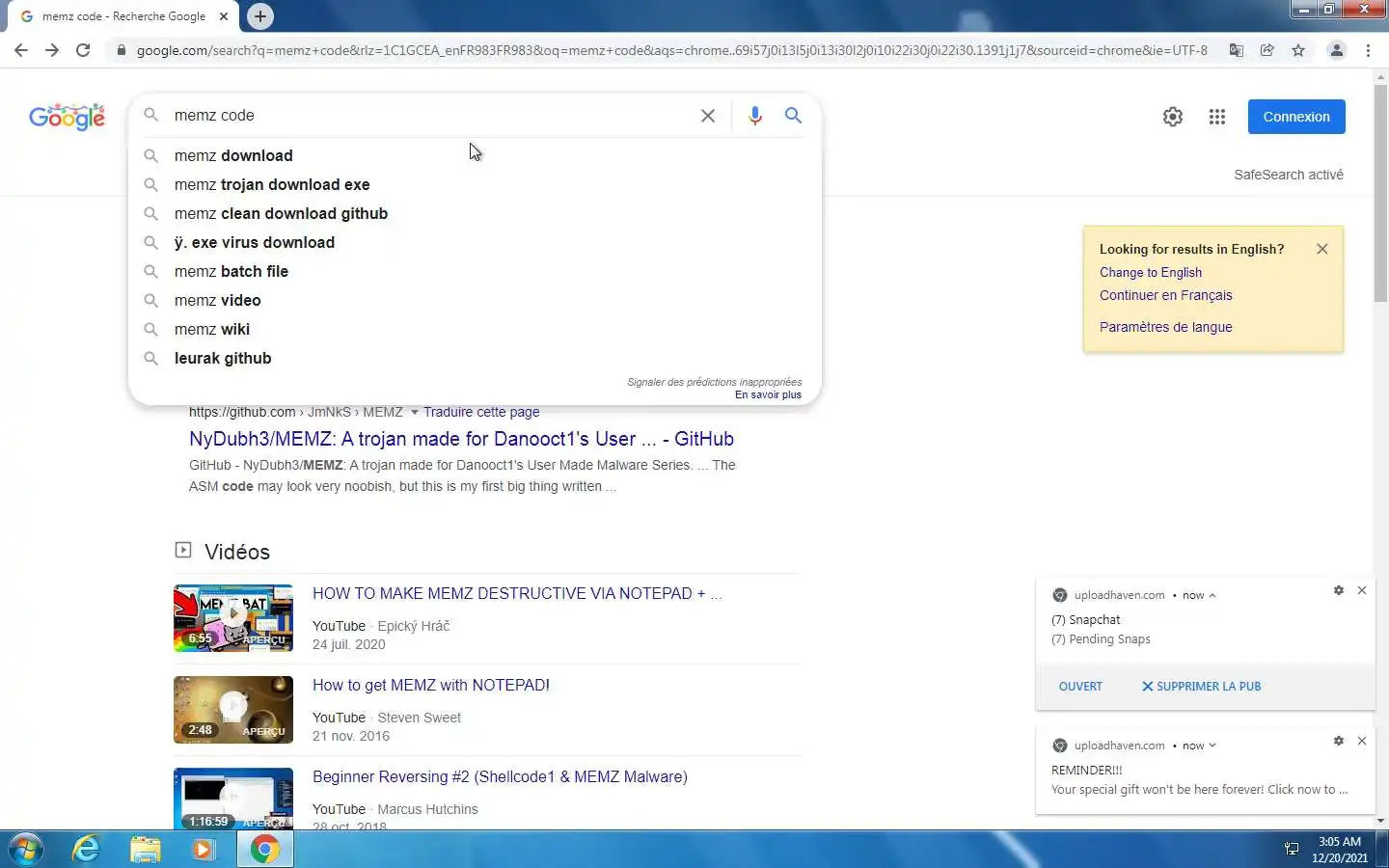Open the Chrome three-dot menu
Viewport: 1389px width, 868px height.
1369,50
